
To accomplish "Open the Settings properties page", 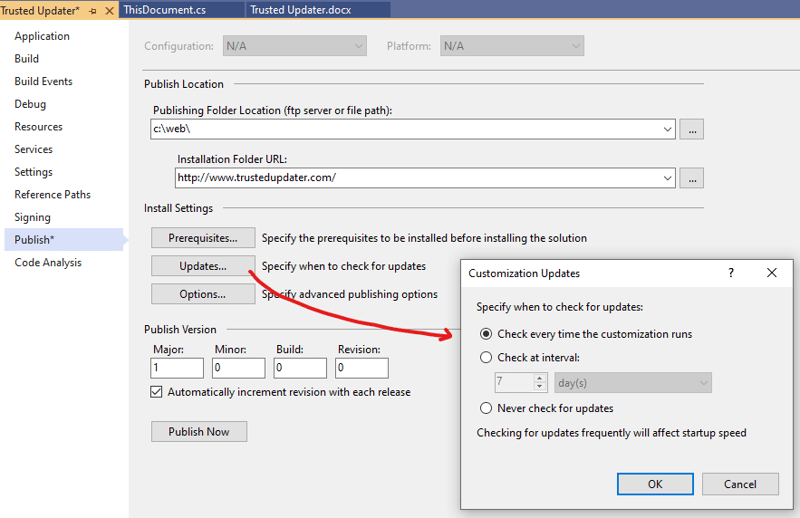I will coord(33,172).
